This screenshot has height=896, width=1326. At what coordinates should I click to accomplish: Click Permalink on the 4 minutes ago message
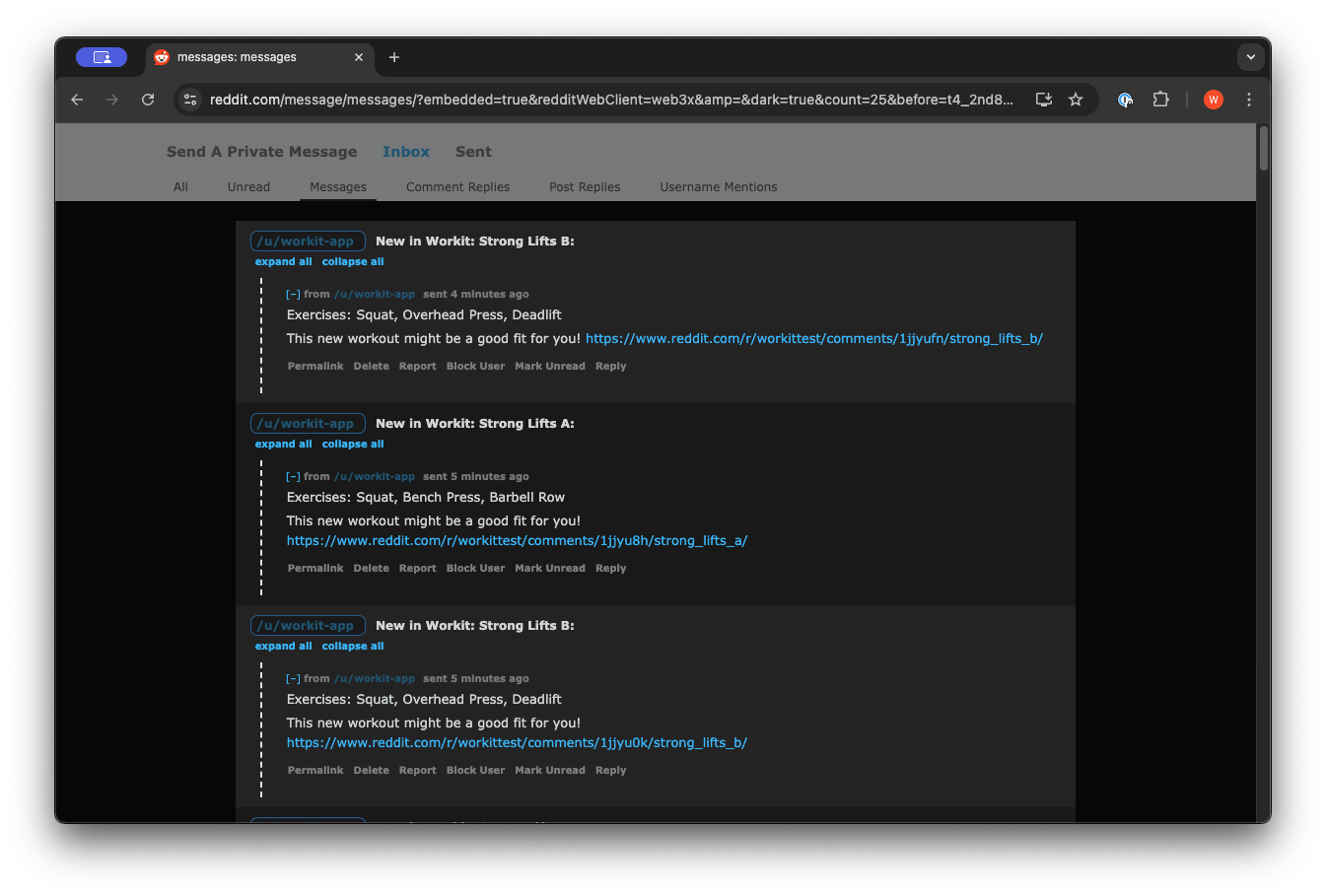click(315, 367)
